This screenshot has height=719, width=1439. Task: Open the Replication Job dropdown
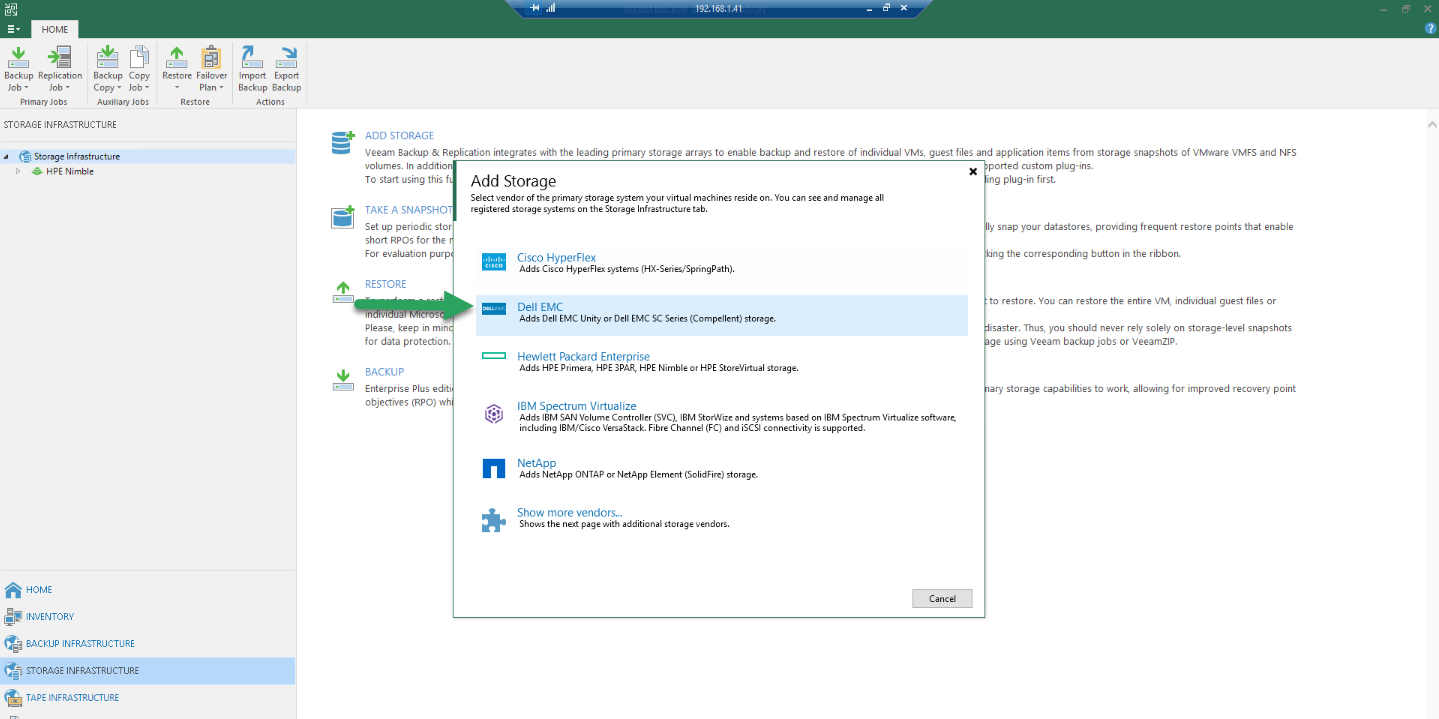(60, 69)
